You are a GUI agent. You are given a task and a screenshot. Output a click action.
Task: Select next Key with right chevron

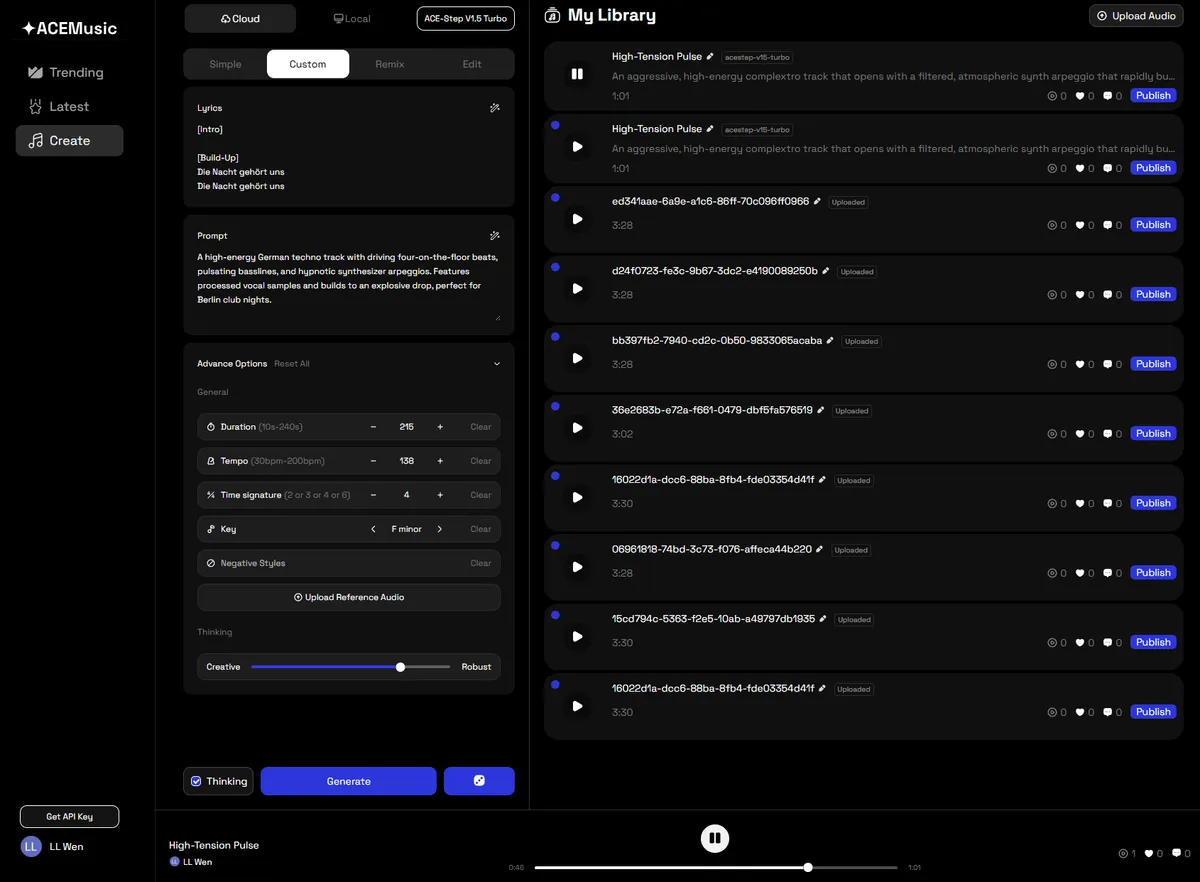point(439,529)
